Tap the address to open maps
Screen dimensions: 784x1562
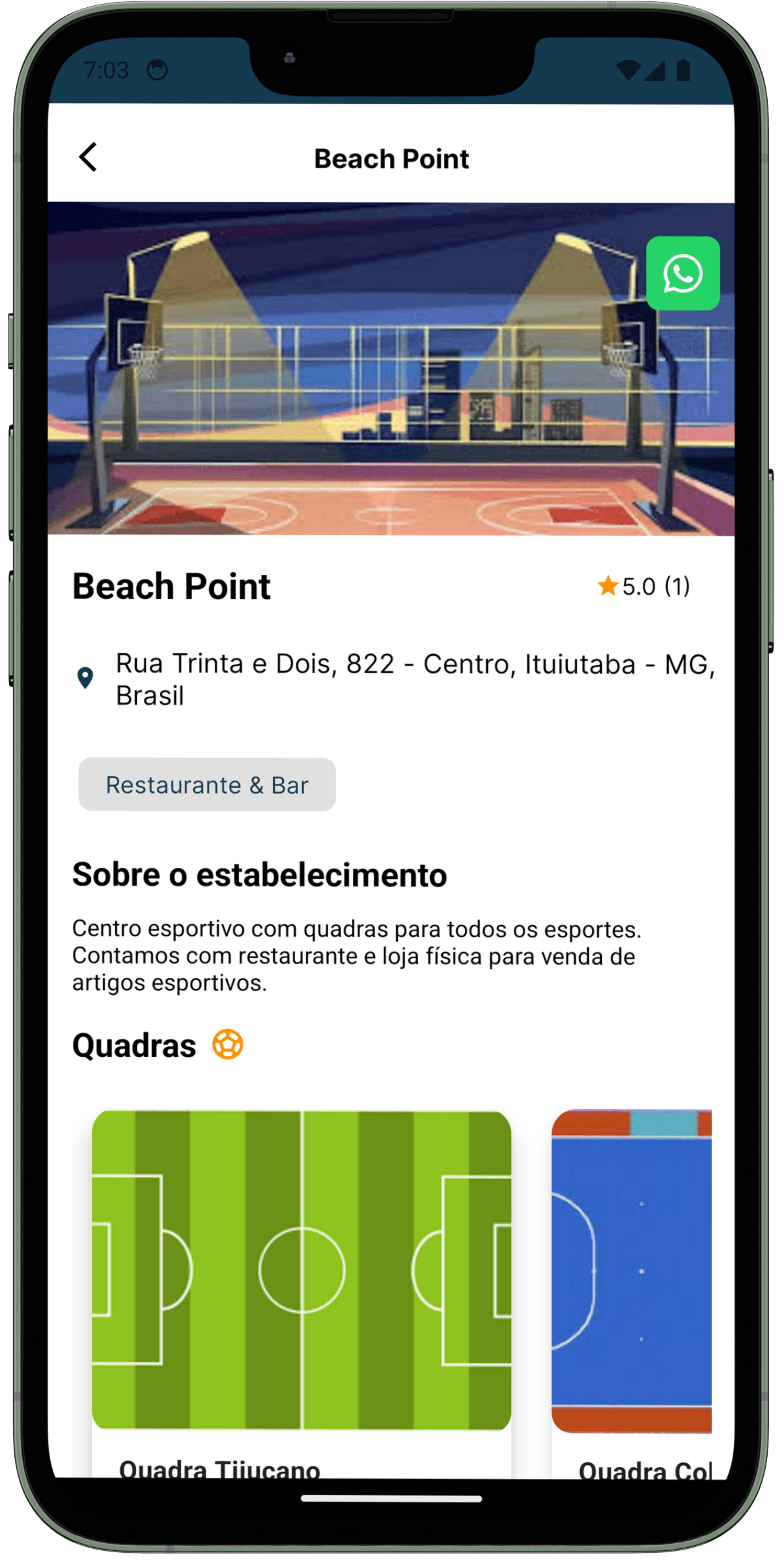pos(392,676)
